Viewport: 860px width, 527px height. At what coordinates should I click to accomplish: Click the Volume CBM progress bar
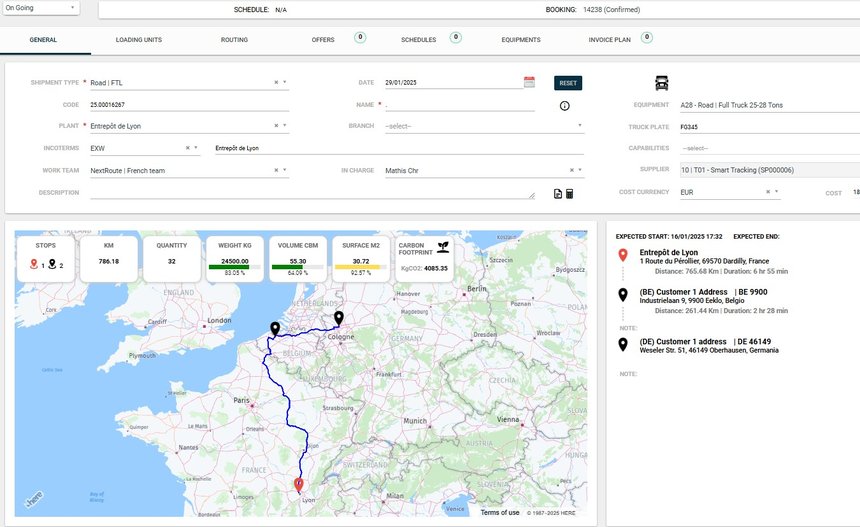pos(297,267)
